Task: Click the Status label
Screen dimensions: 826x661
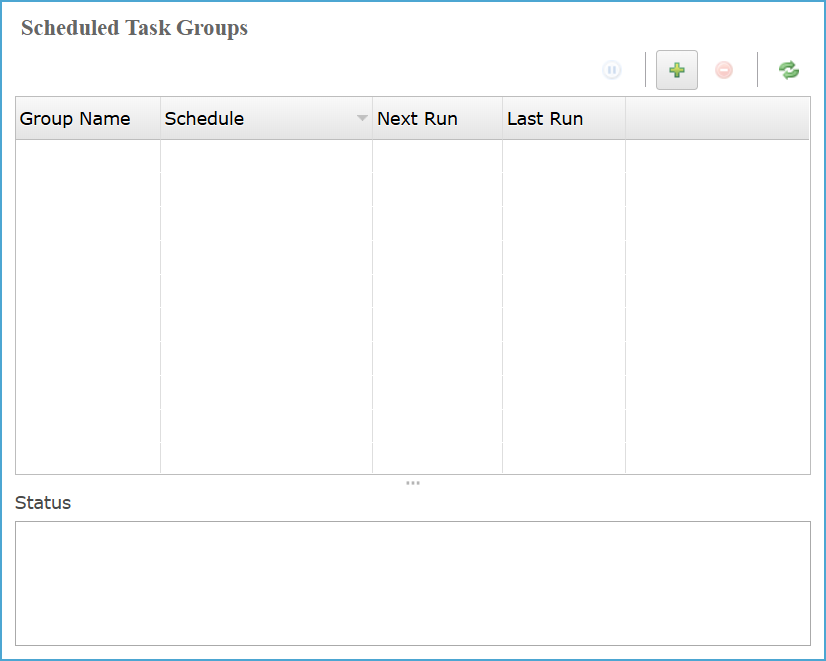Action: pyautogui.click(x=43, y=503)
